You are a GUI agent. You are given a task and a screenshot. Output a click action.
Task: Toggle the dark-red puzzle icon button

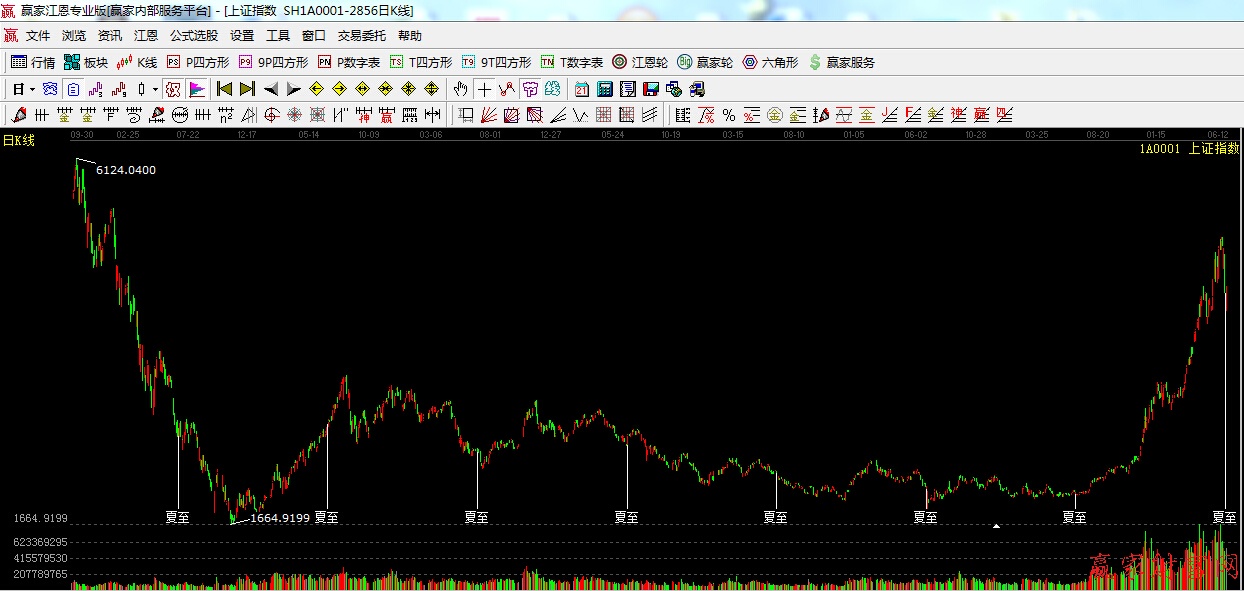173,89
